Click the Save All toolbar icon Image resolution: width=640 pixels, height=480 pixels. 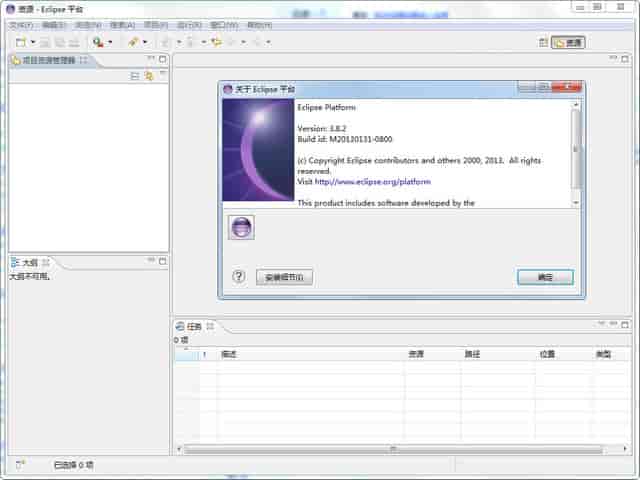(x=60, y=42)
